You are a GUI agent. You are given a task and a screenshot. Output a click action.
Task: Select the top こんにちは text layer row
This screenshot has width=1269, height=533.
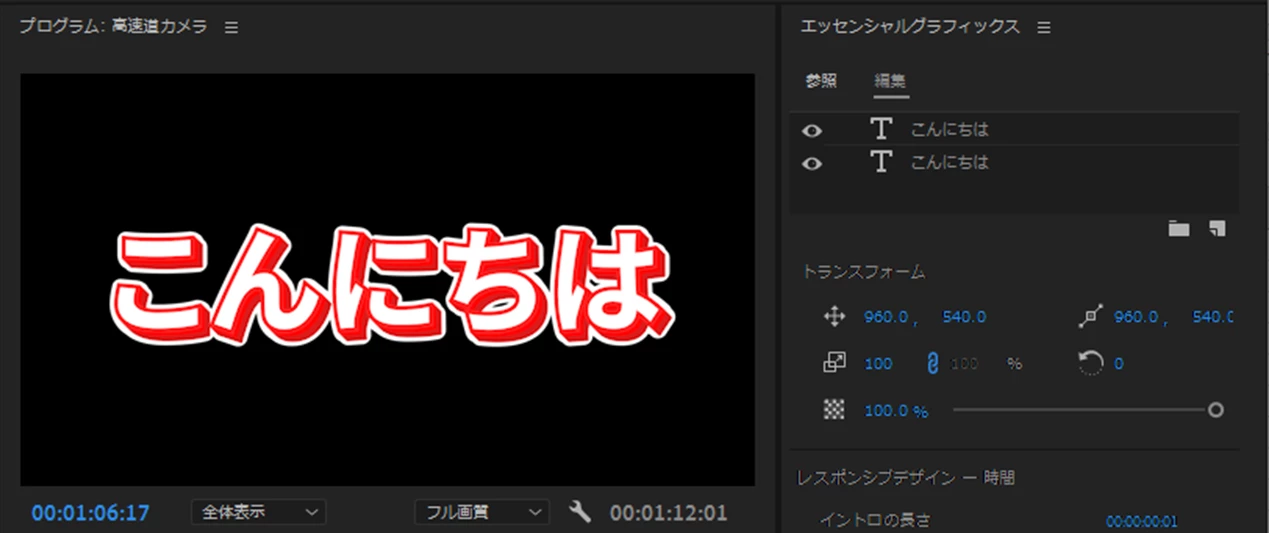[x=1014, y=129]
